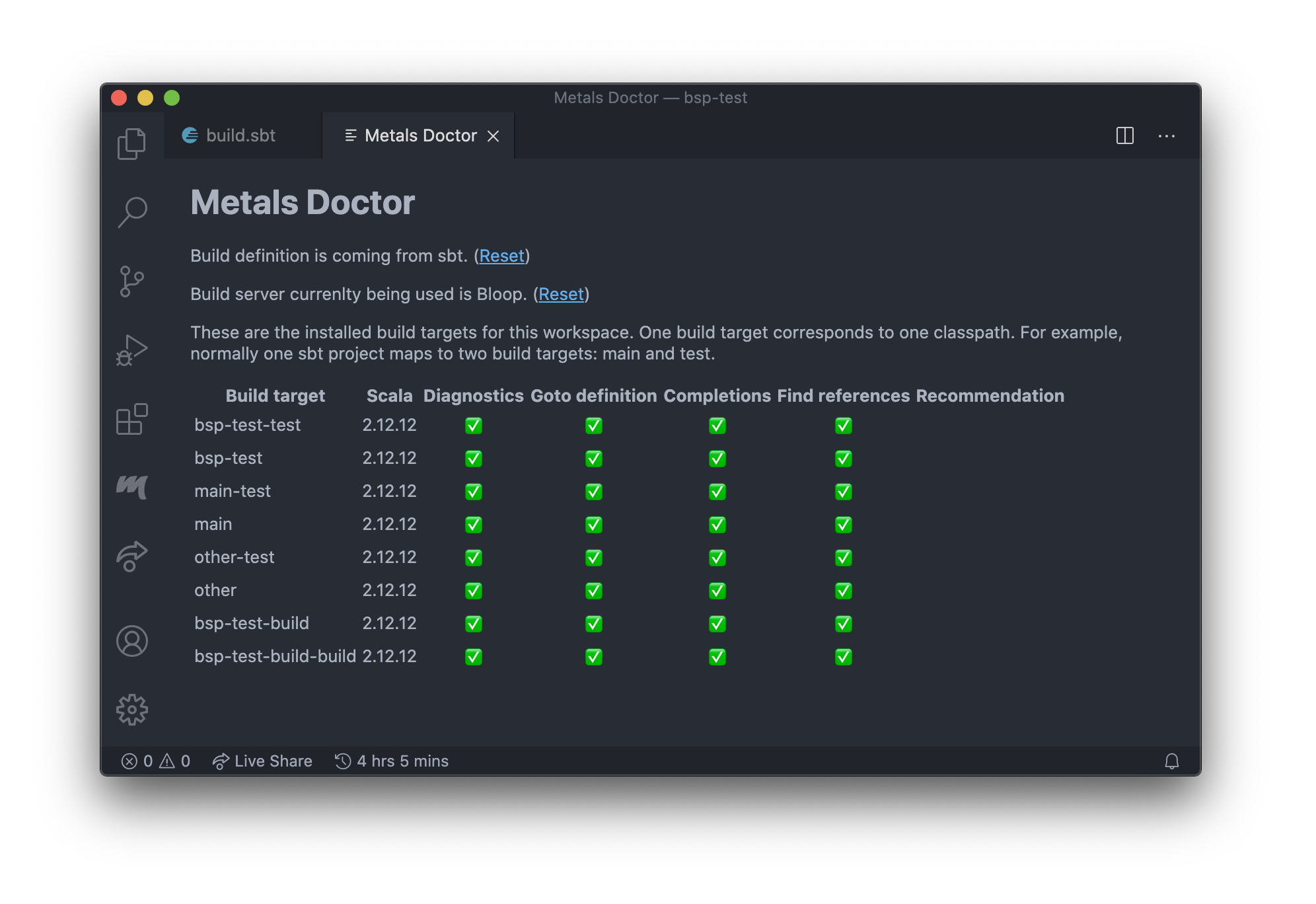This screenshot has height=904, width=1316.
Task: Split the editor into two panes
Action: point(1124,136)
